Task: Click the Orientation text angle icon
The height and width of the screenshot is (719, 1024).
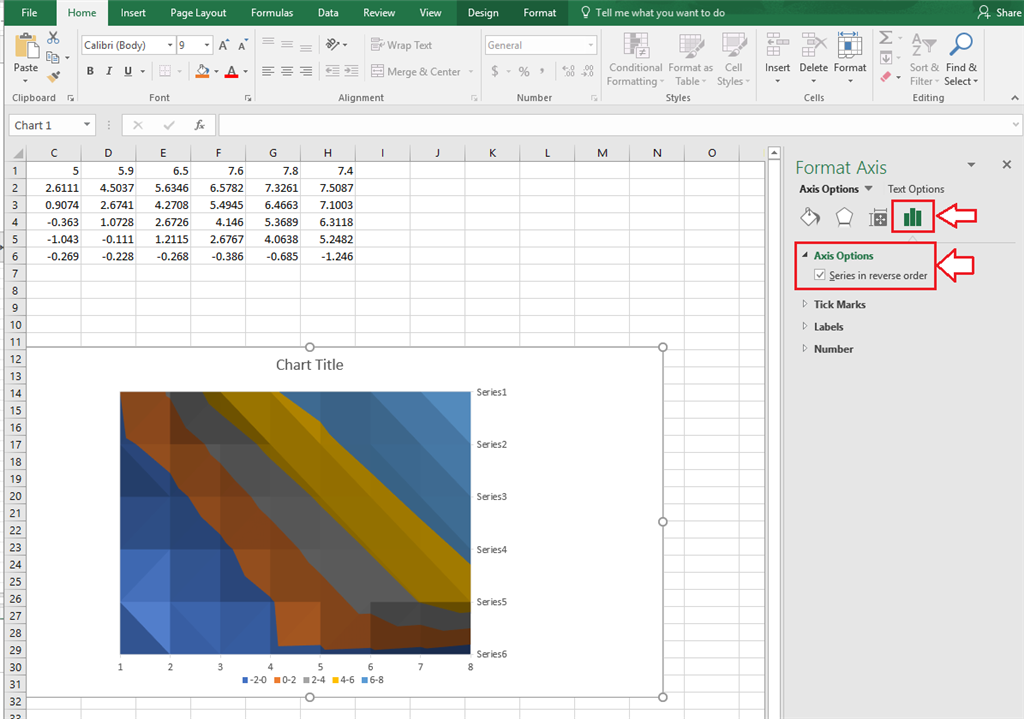Action: tap(333, 44)
